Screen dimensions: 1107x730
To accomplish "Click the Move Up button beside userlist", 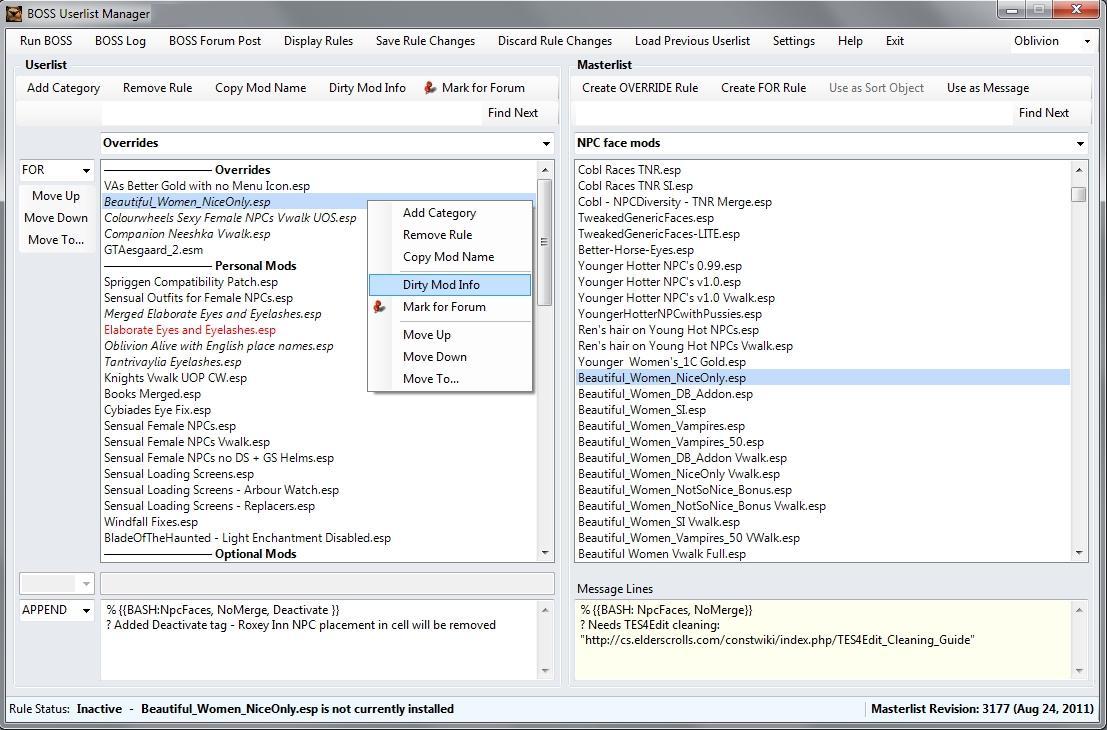I will [56, 196].
